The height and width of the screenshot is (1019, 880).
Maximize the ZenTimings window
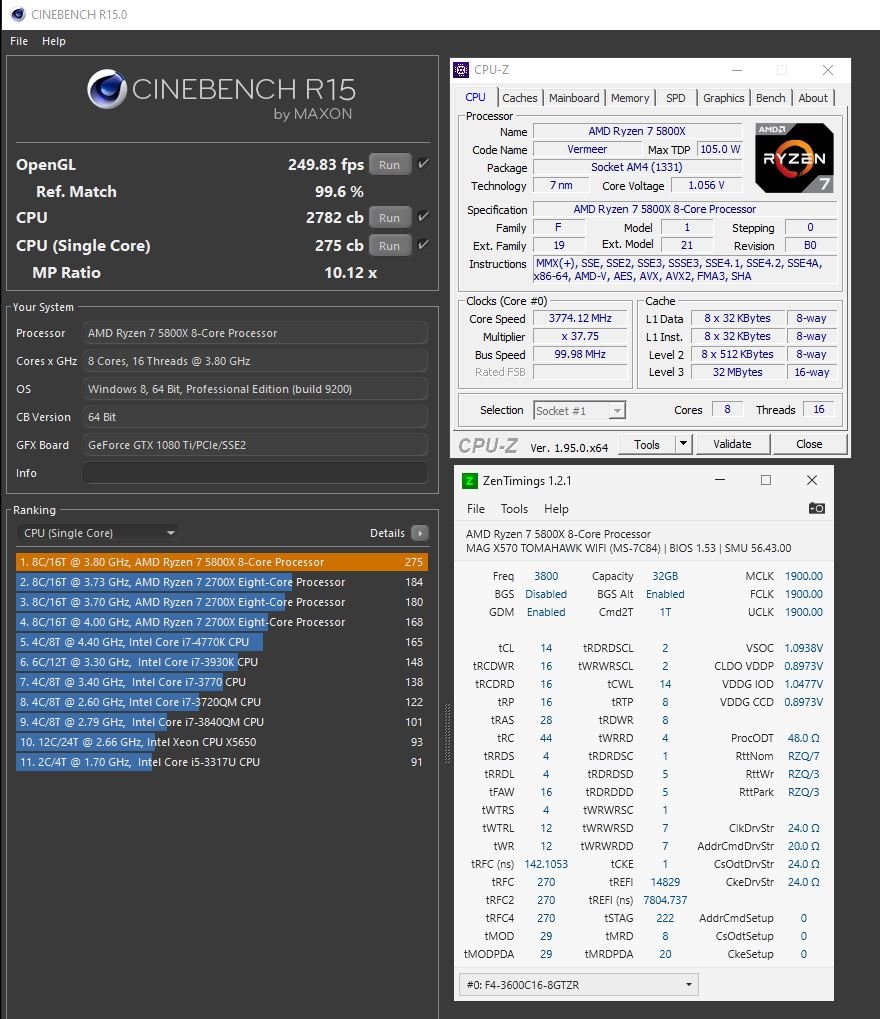(766, 480)
